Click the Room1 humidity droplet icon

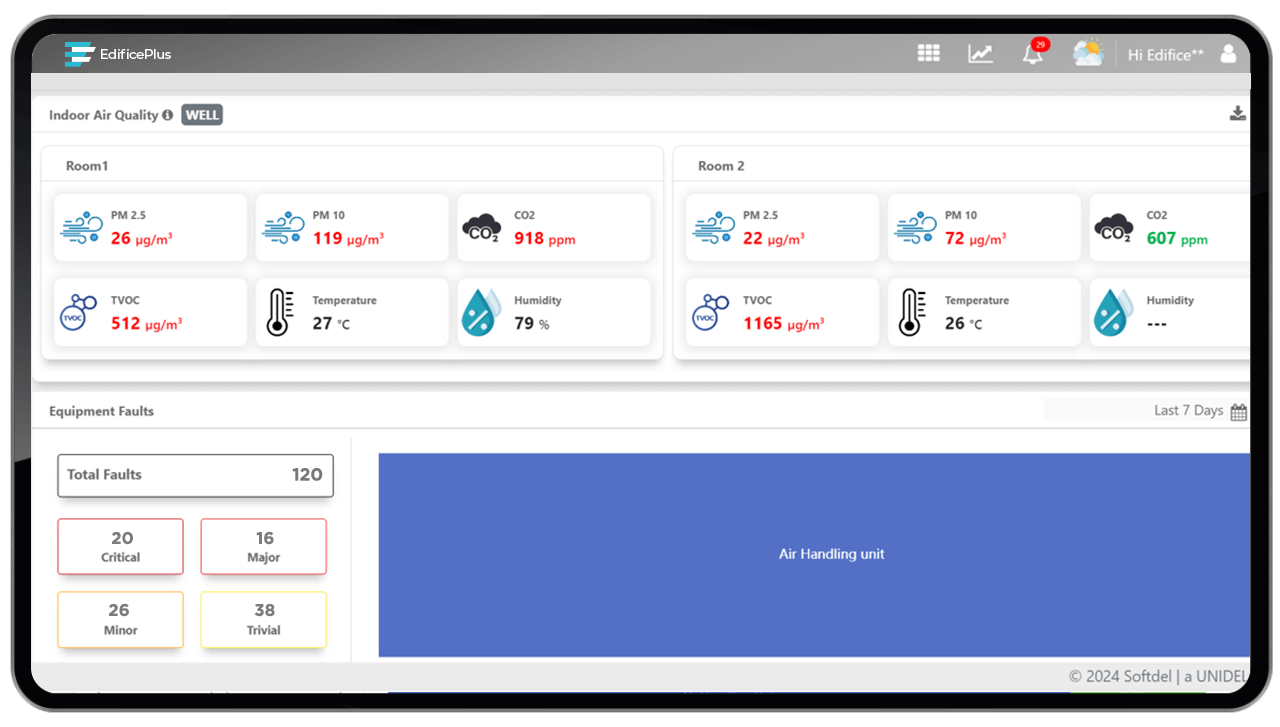[x=482, y=312]
